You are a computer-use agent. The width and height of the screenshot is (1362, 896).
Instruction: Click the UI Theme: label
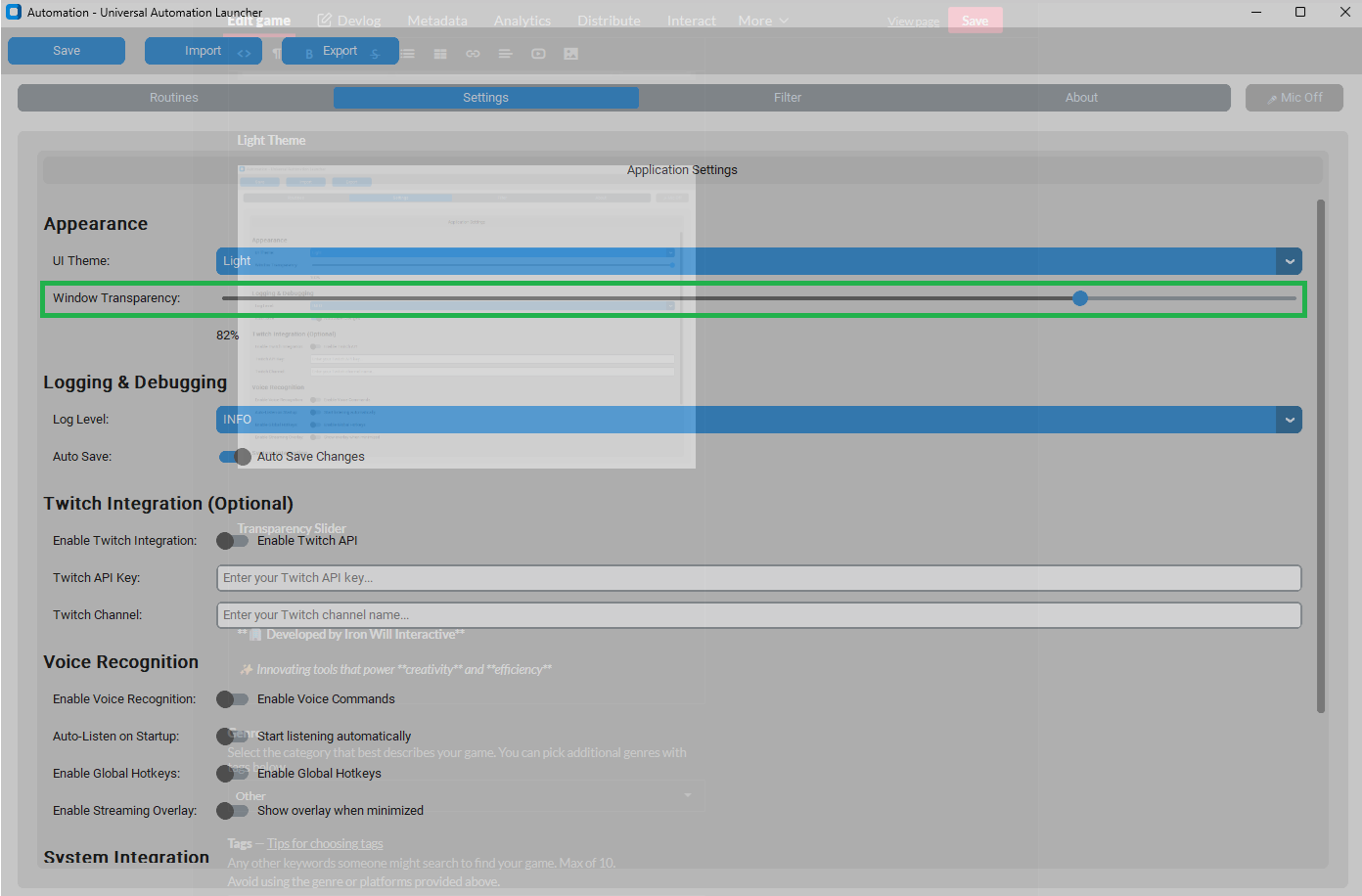81,261
